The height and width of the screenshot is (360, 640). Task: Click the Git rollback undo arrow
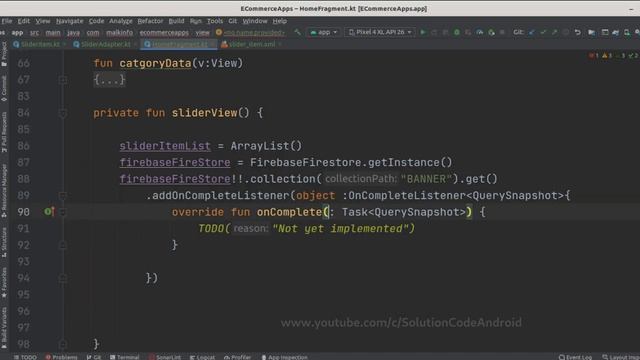(577, 32)
